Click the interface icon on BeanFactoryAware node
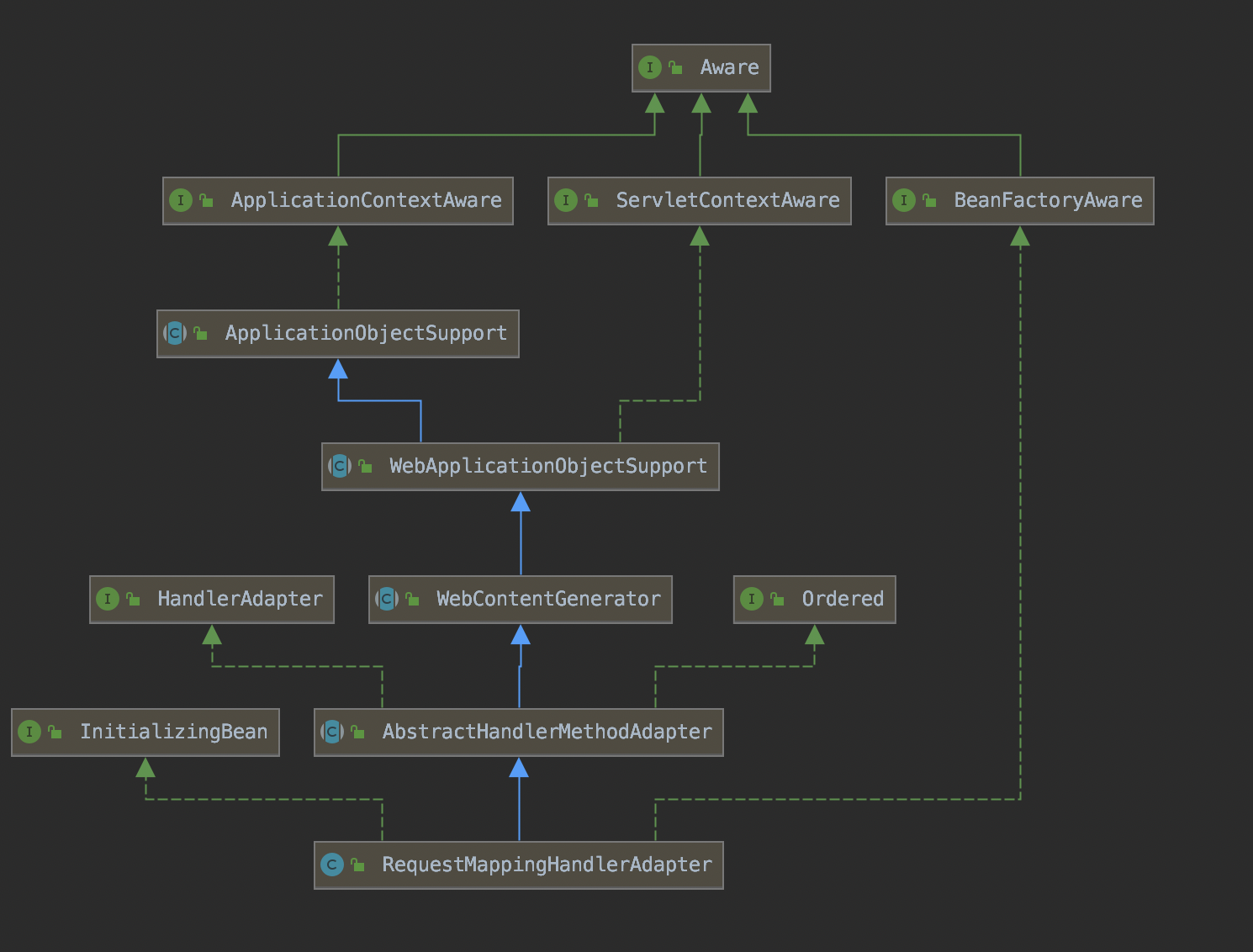 pyautogui.click(x=903, y=200)
